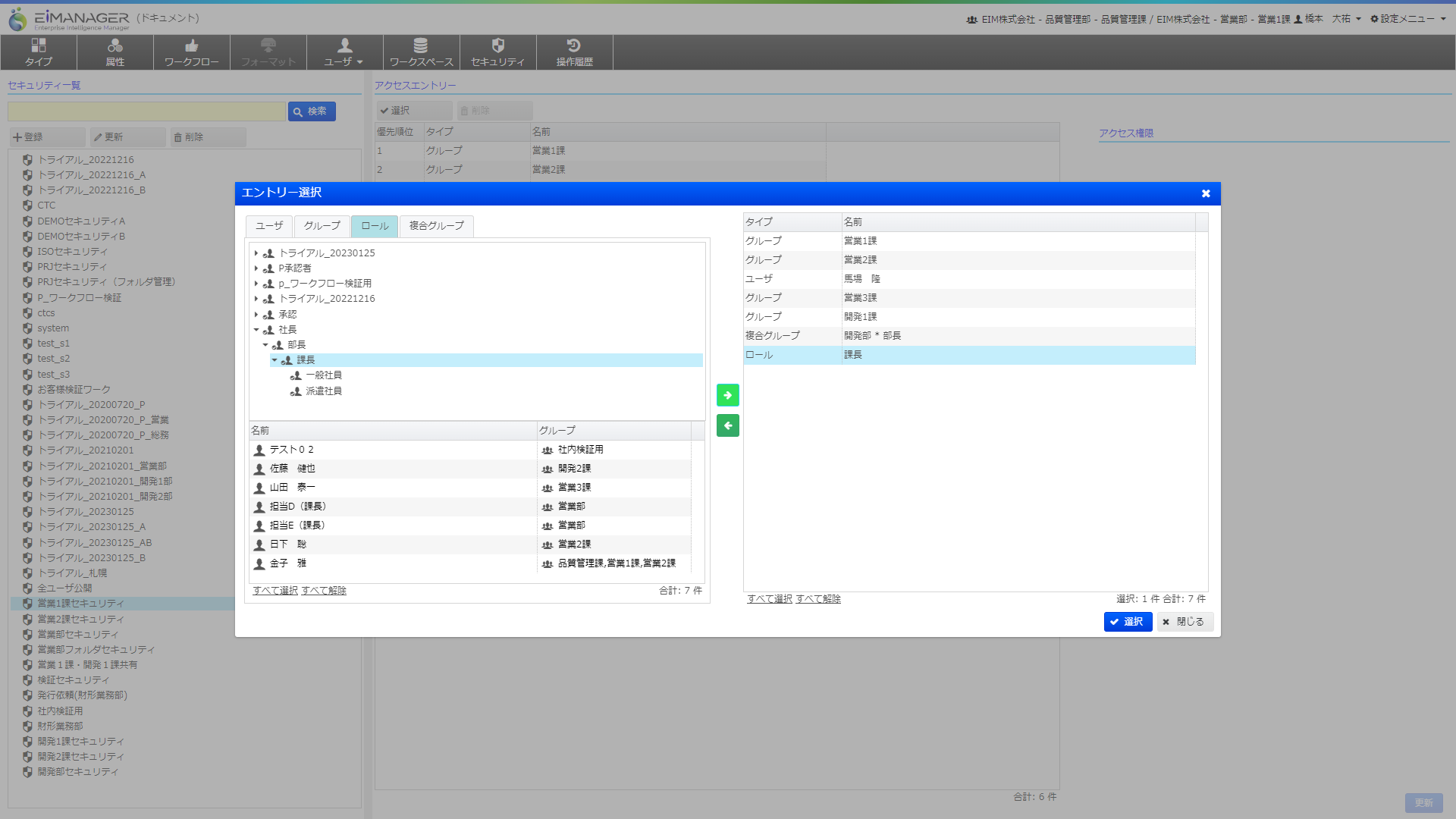Click すべて選択 under the selected entries list
Viewport: 1456px width, 819px height.
770,599
